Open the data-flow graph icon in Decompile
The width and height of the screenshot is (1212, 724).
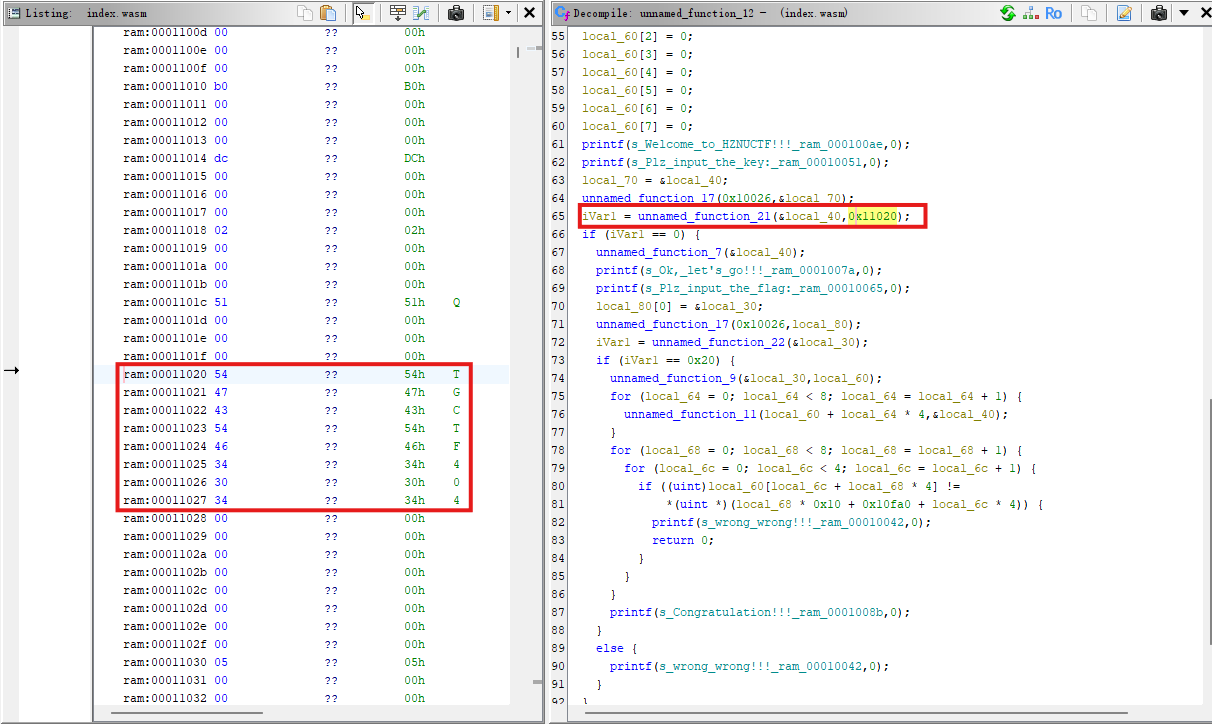click(1029, 13)
